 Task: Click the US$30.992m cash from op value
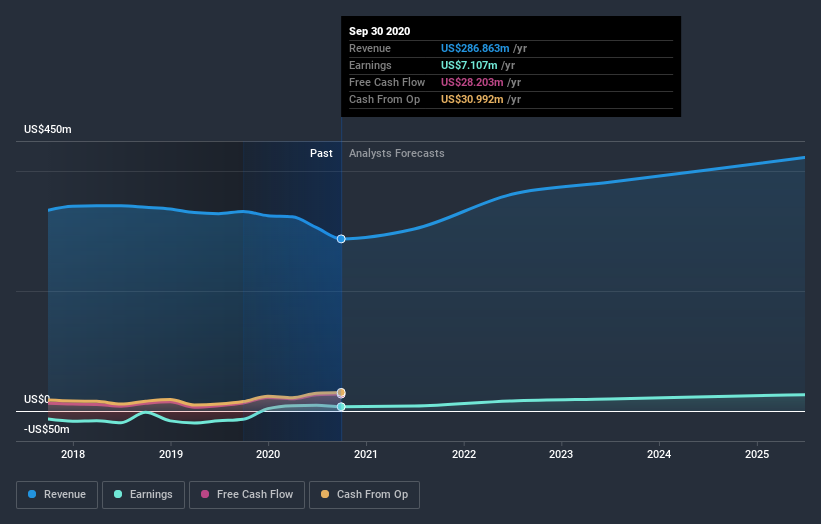472,99
